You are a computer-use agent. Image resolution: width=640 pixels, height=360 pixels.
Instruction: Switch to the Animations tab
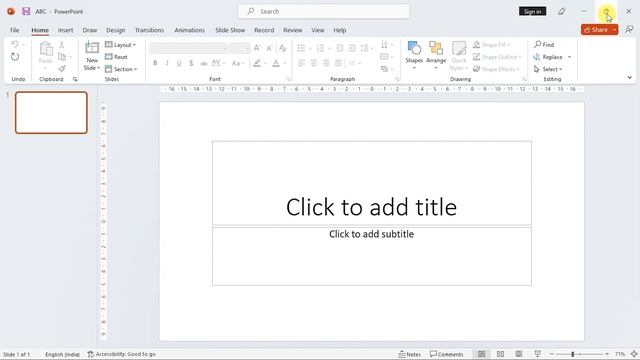click(x=189, y=30)
